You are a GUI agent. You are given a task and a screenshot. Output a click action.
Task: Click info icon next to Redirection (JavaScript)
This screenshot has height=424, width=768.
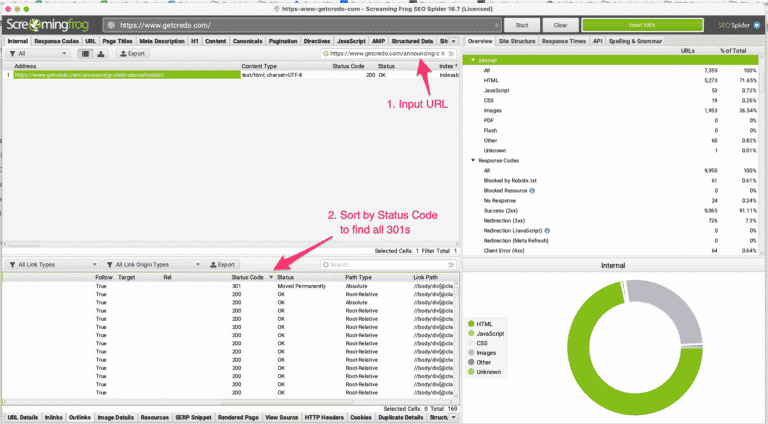click(x=547, y=231)
